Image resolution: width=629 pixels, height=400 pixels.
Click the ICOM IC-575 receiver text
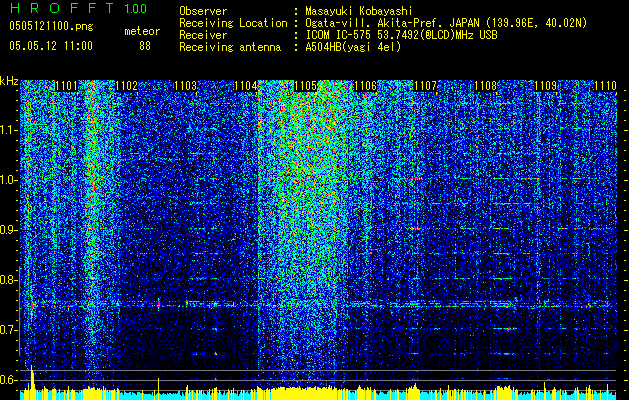(x=401, y=35)
